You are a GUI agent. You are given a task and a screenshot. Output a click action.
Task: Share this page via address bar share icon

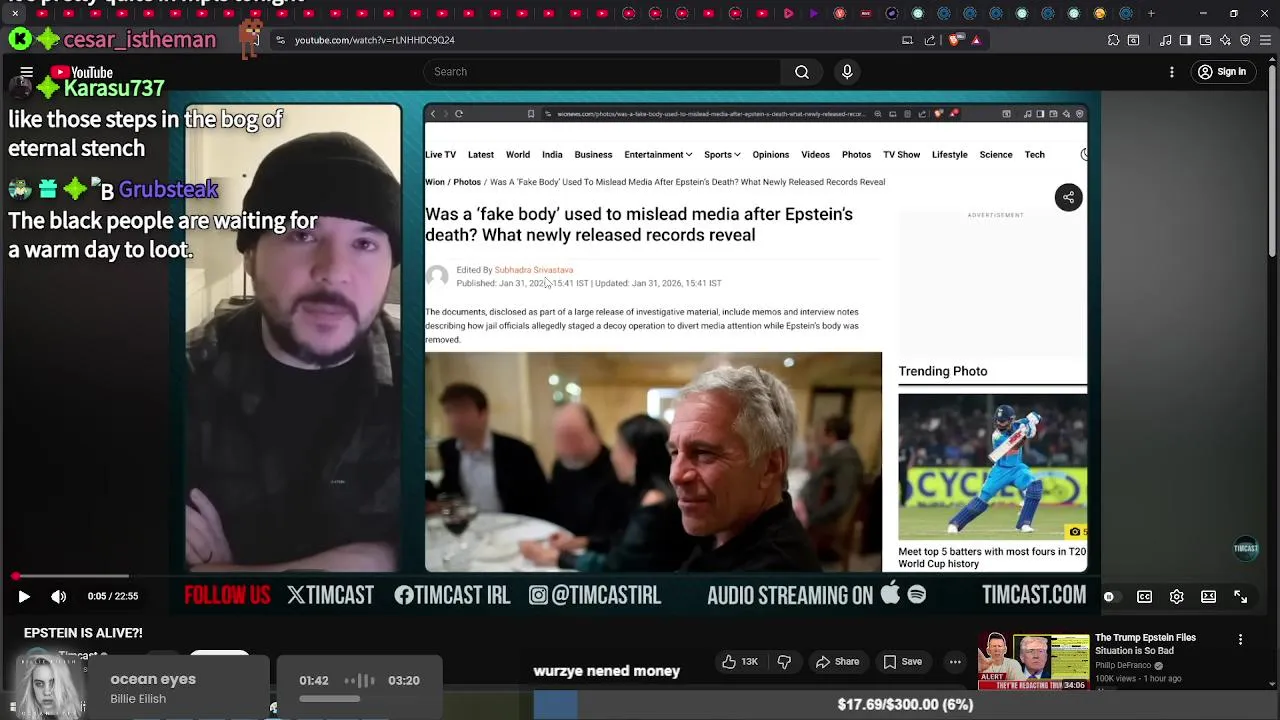pyautogui.click(x=930, y=40)
